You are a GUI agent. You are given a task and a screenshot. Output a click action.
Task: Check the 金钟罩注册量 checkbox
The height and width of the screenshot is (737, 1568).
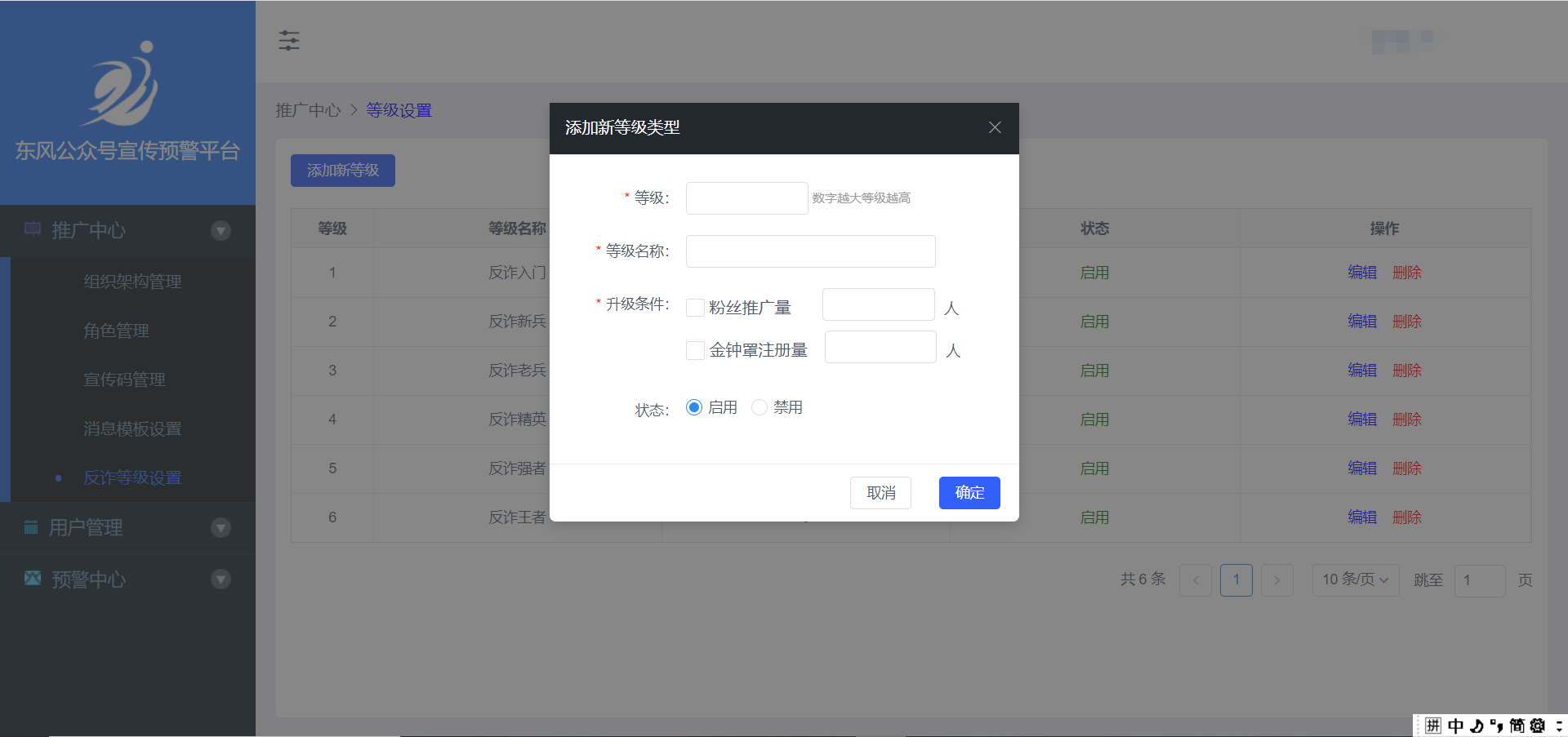tap(696, 350)
